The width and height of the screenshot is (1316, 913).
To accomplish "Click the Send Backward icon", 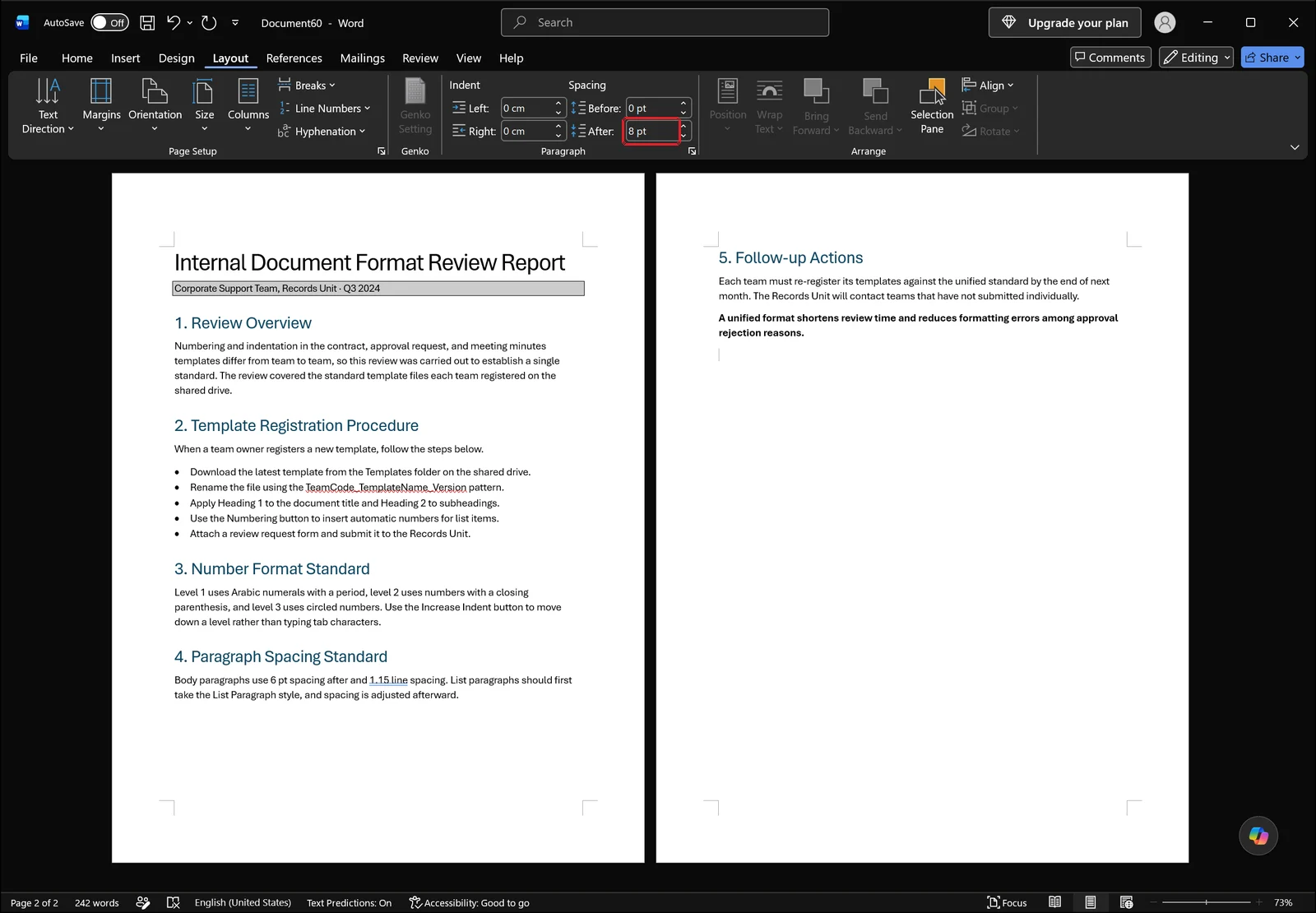I will pyautogui.click(x=875, y=106).
